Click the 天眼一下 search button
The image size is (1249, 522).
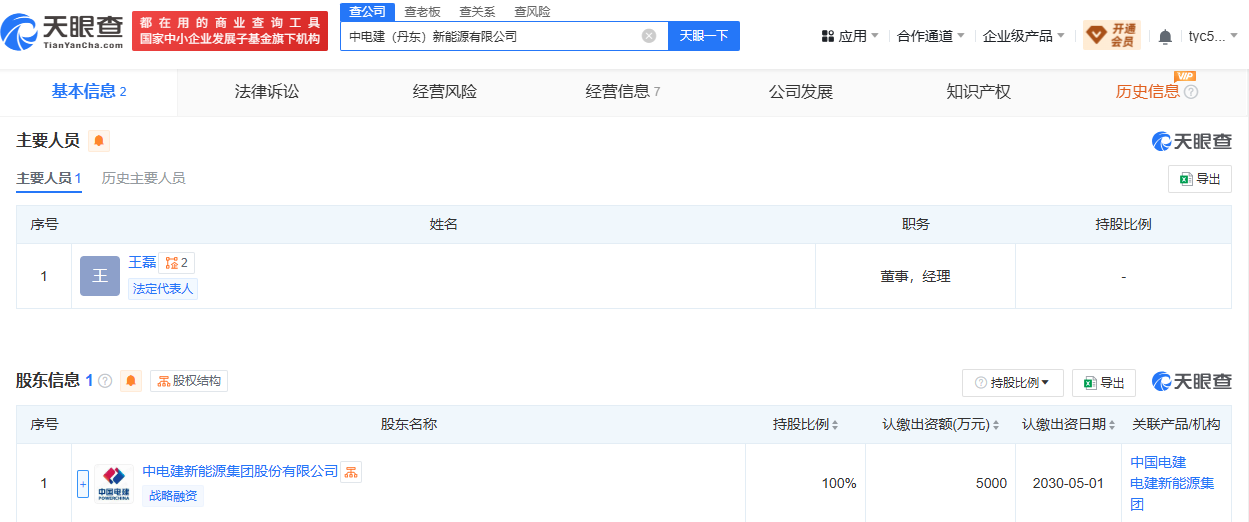(x=704, y=36)
